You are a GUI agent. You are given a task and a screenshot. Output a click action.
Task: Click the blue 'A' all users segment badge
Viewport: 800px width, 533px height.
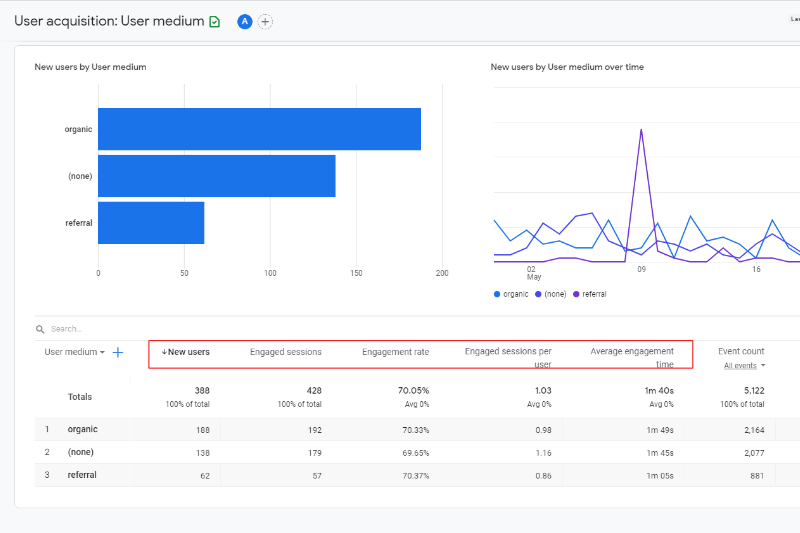click(244, 21)
